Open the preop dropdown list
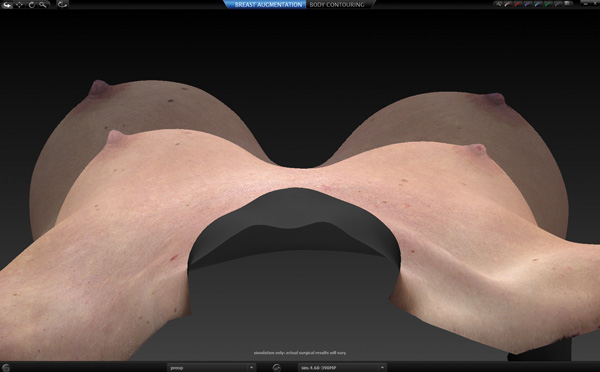This screenshot has height=372, width=600. 211,367
